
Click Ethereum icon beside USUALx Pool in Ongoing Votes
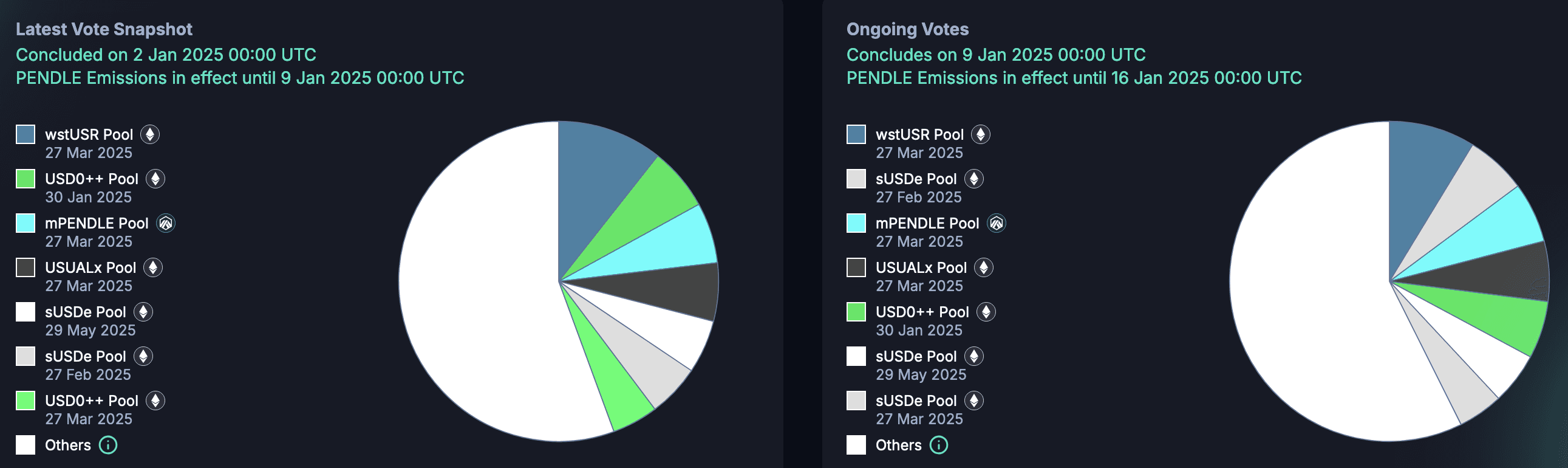(983, 267)
